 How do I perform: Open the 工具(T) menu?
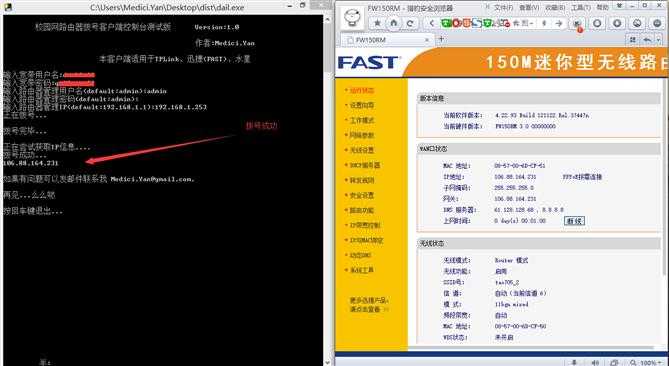pos(581,8)
